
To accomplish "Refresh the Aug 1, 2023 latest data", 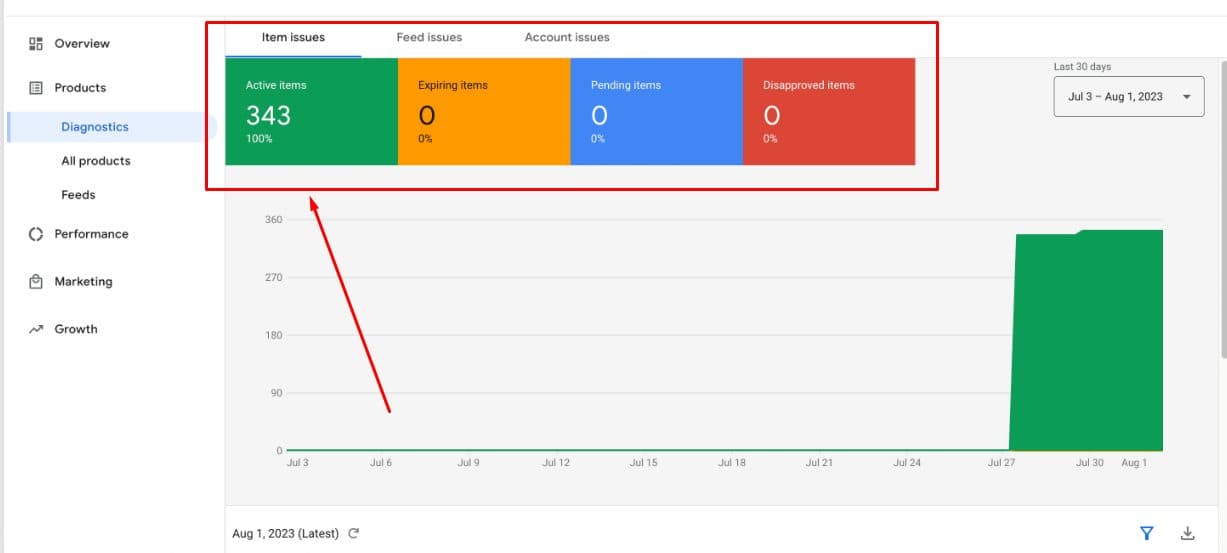I will tap(354, 534).
